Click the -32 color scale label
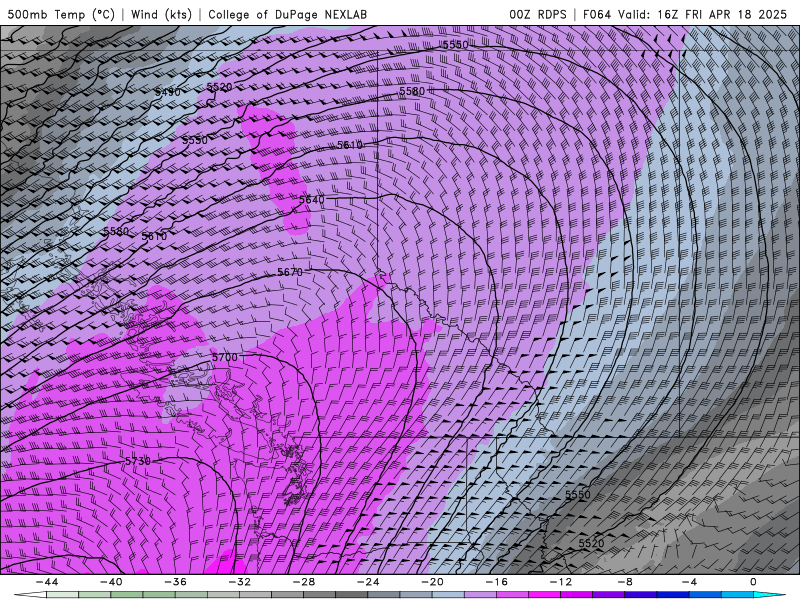The width and height of the screenshot is (800, 600). point(239,582)
